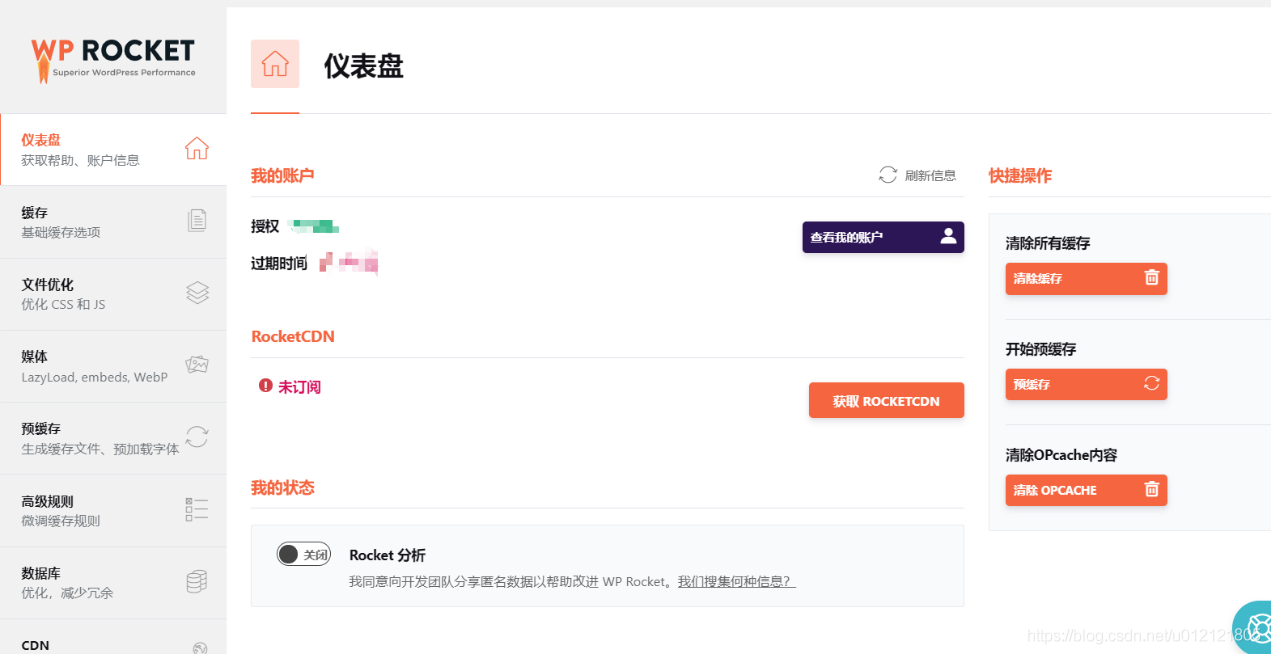Click the refresh icon in 预缓存 sidebar row
Image resolution: width=1271 pixels, height=654 pixels.
(197, 436)
